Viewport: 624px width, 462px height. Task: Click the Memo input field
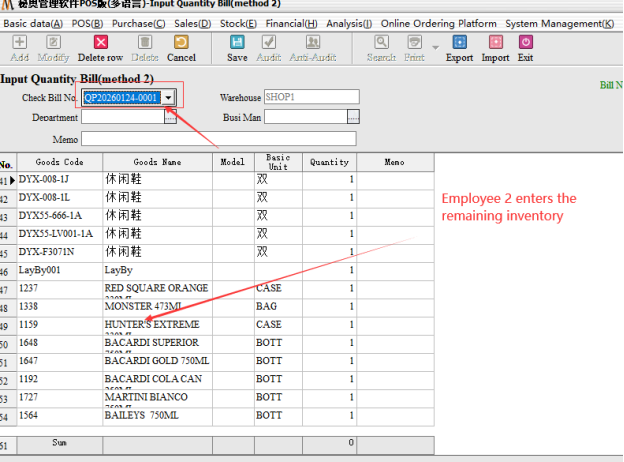tap(218, 139)
